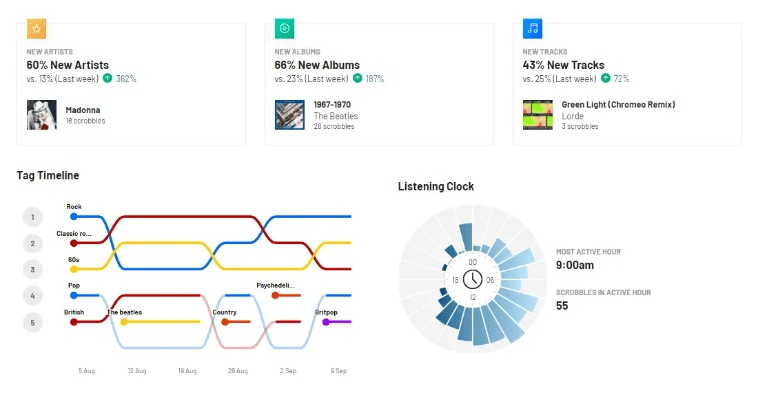Open the 1967-1970 album cover
Screen dimensions: 758x400
(289, 115)
